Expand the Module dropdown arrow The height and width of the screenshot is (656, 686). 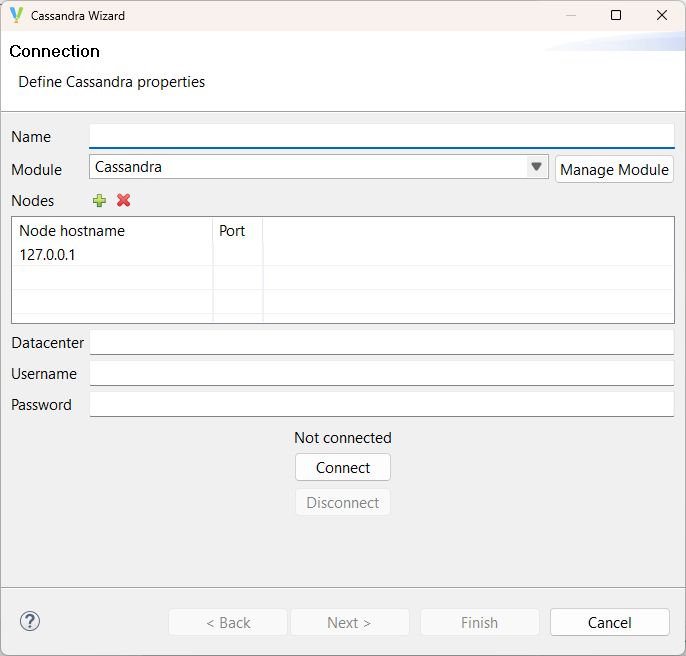[537, 167]
